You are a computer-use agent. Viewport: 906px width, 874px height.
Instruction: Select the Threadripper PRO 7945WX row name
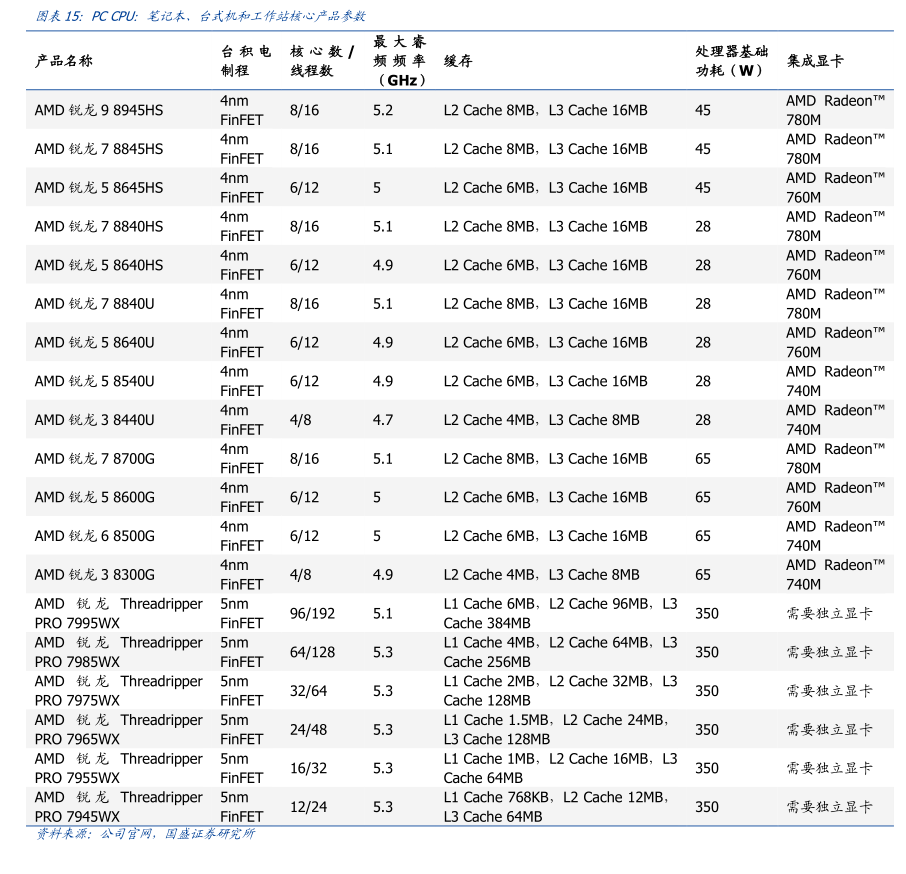[x=118, y=807]
